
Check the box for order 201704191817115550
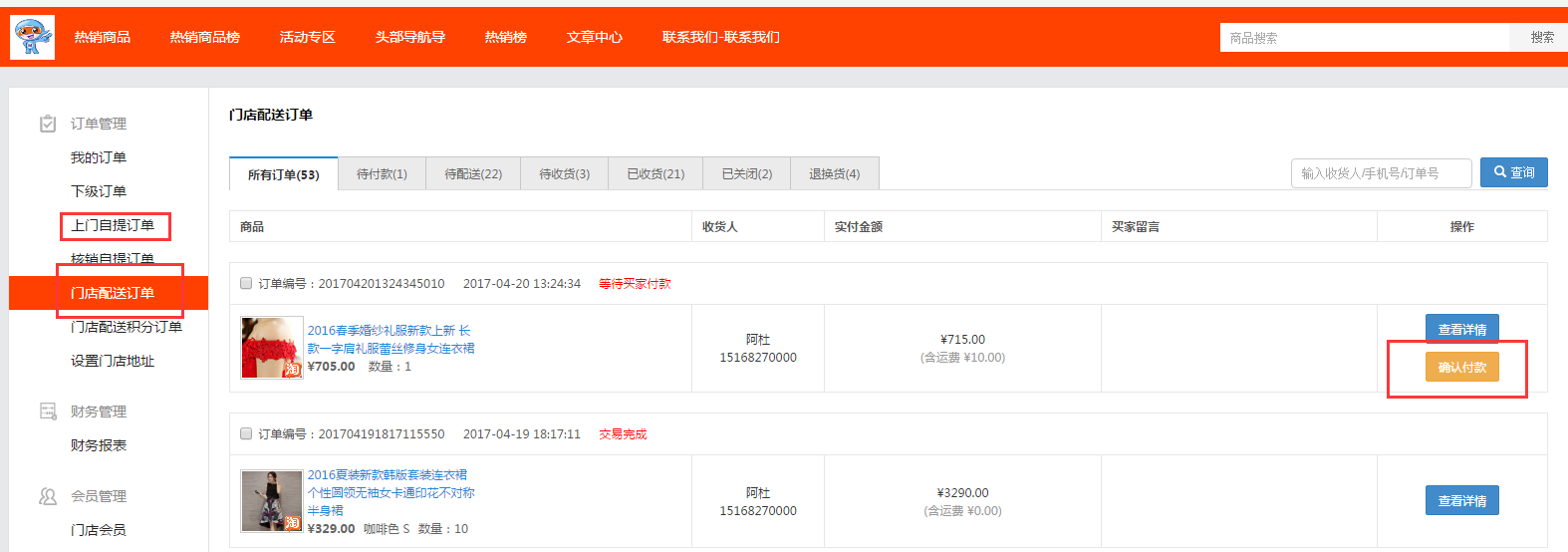tap(246, 434)
